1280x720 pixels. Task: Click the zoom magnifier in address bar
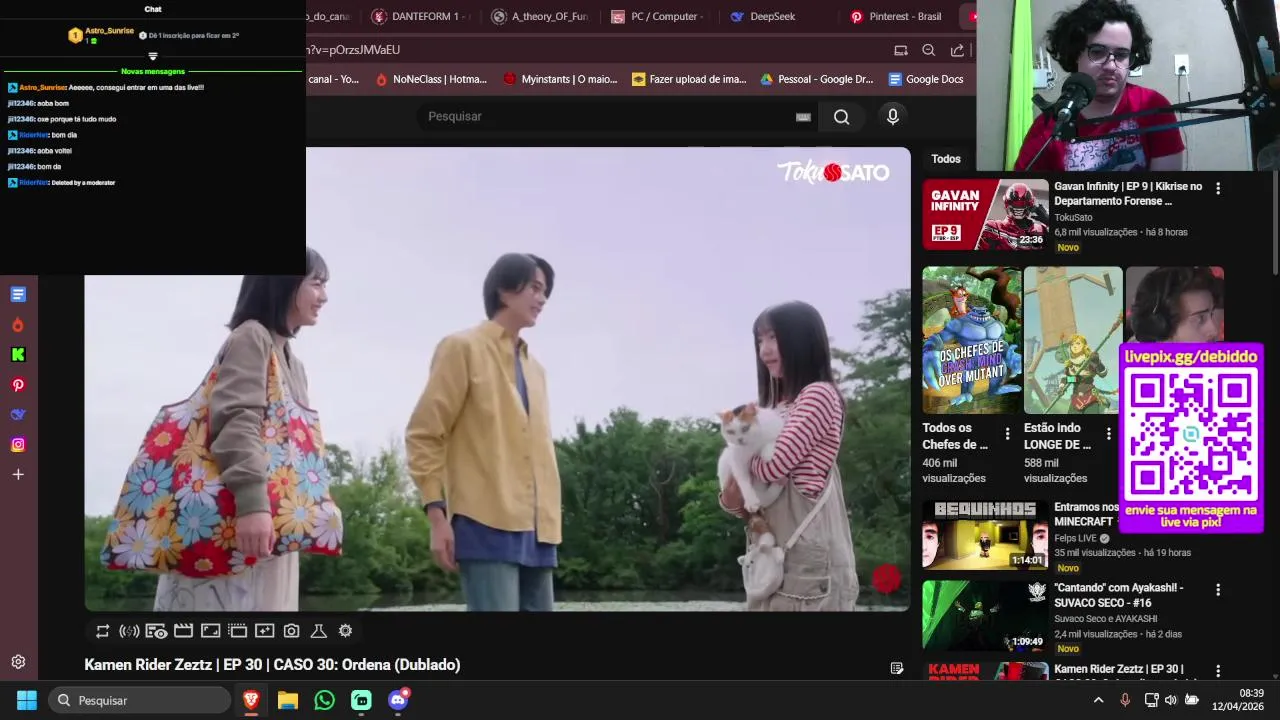pos(929,50)
